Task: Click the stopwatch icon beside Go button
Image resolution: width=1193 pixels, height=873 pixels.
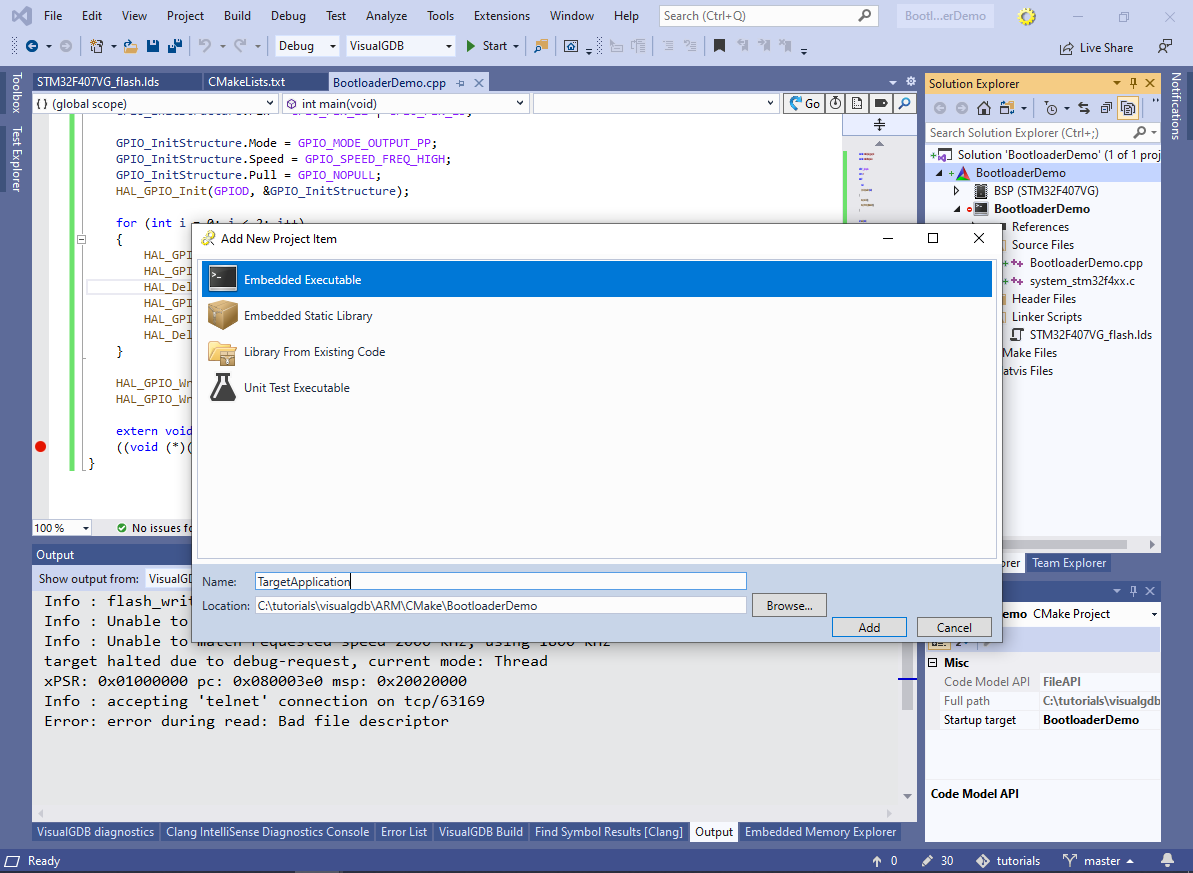Action: coord(835,104)
